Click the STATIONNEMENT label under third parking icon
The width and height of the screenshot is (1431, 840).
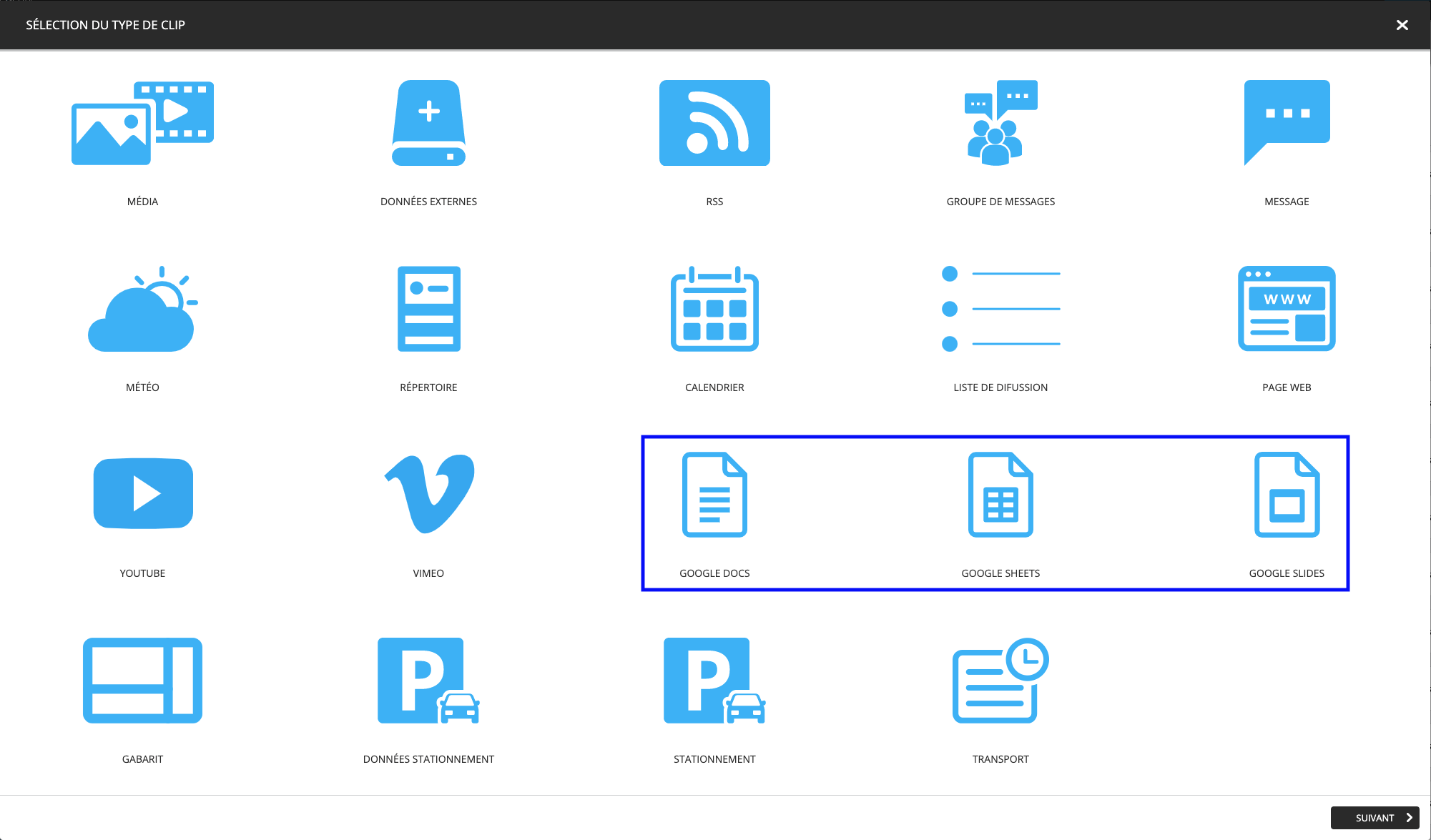pyautogui.click(x=714, y=759)
